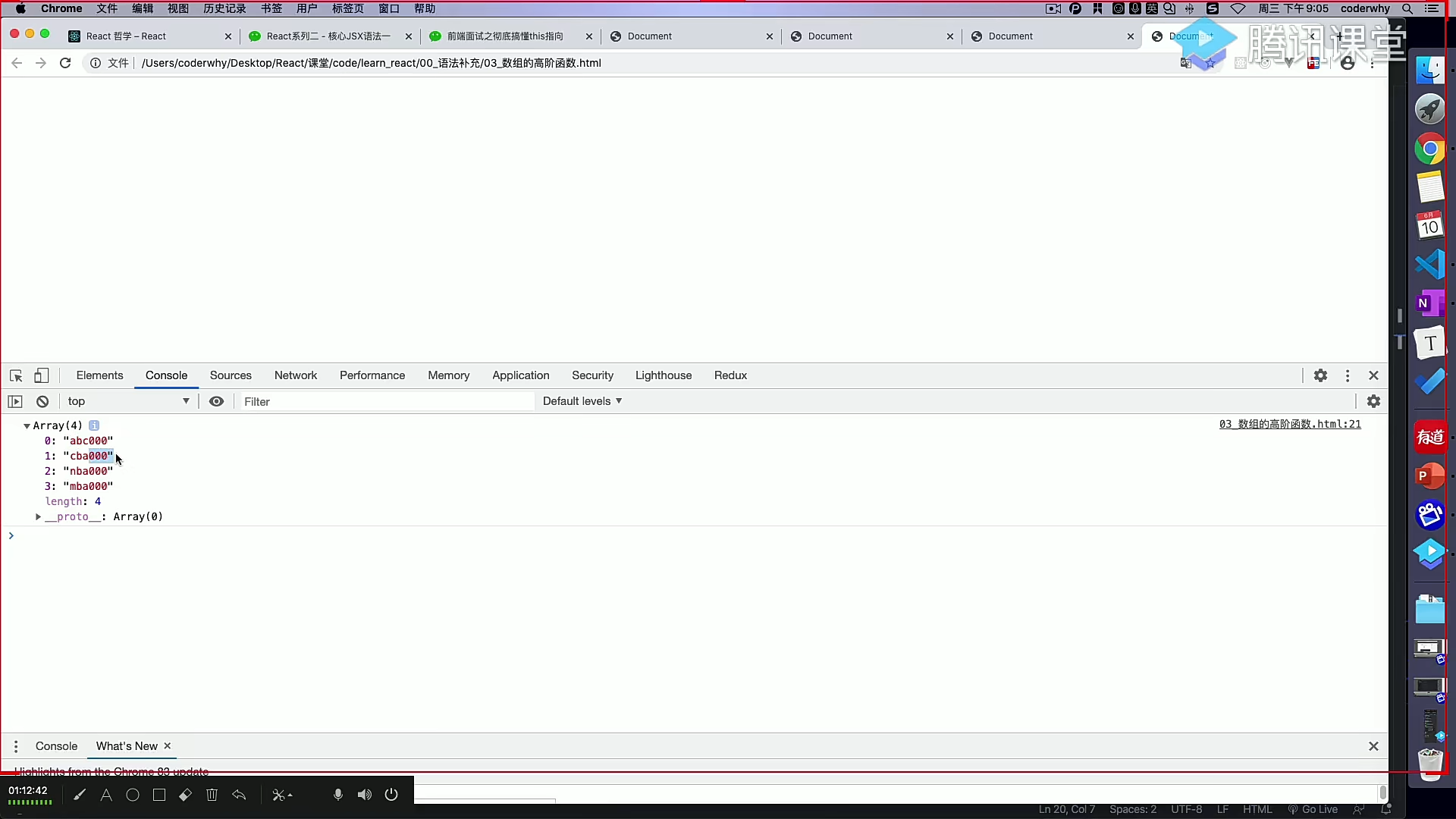
Task: Expand the __proto__ Array(0) entry
Action: [38, 516]
